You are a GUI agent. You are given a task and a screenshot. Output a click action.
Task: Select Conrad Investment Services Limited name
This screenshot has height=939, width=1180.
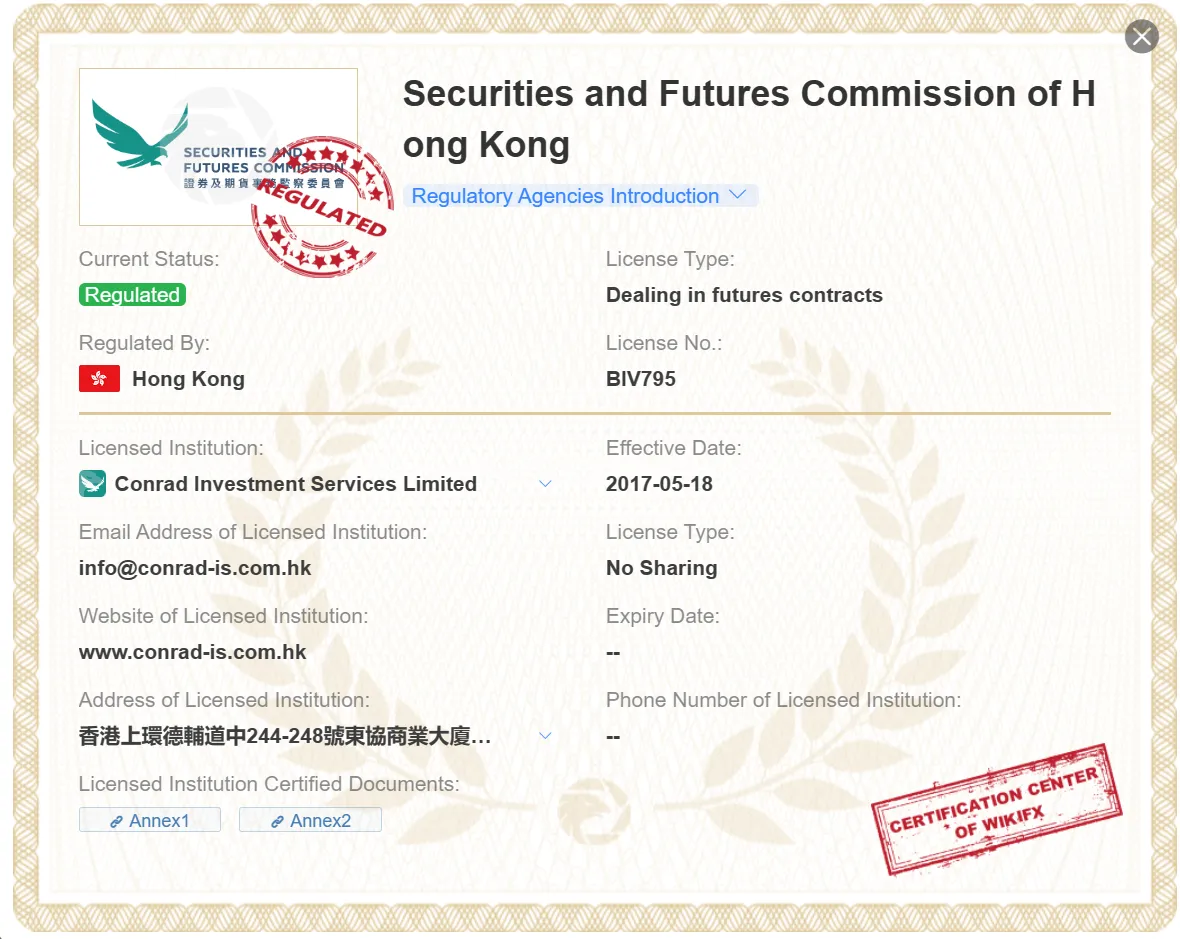pyautogui.click(x=296, y=484)
